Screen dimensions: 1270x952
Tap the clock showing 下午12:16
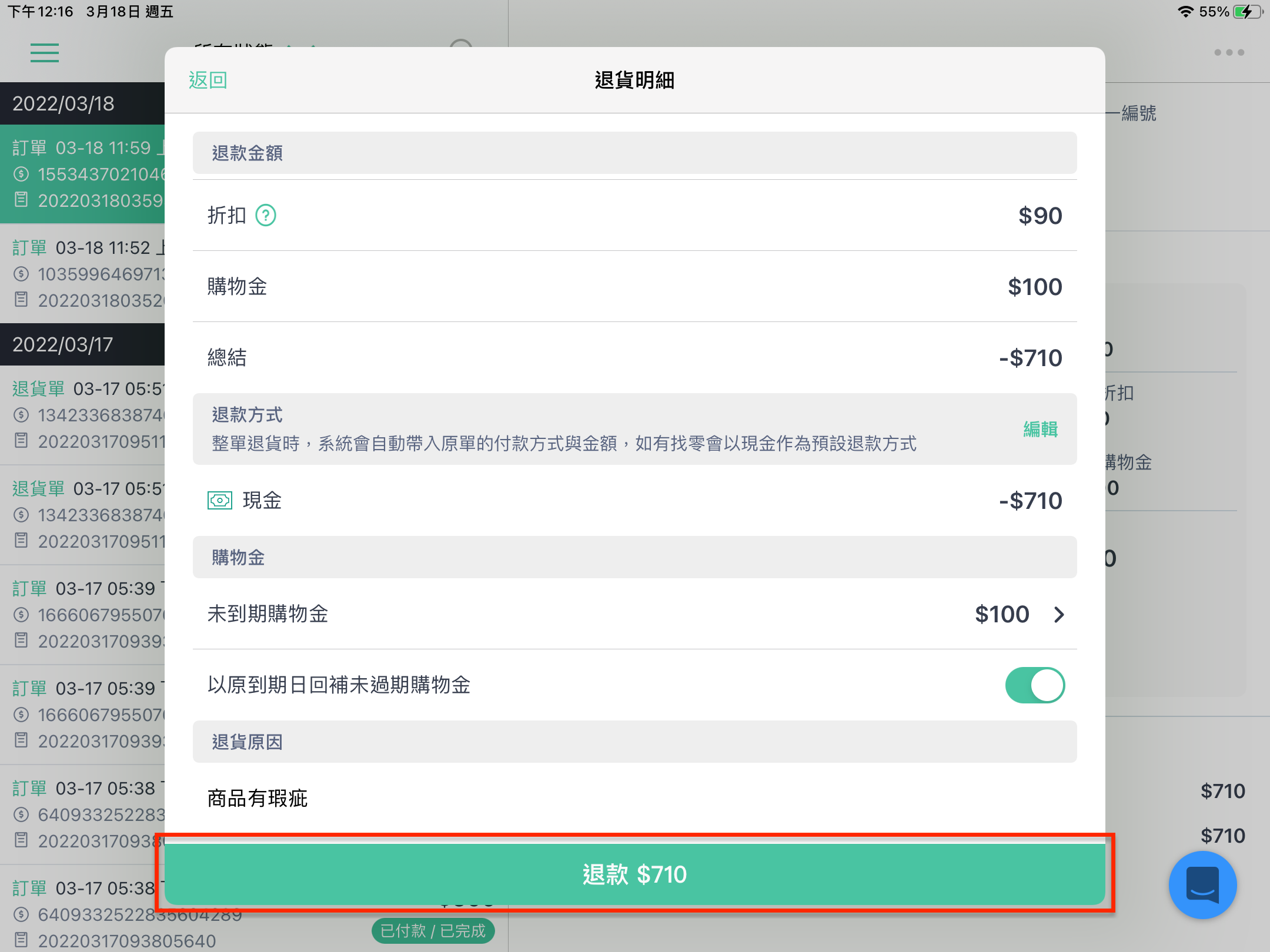click(40, 12)
